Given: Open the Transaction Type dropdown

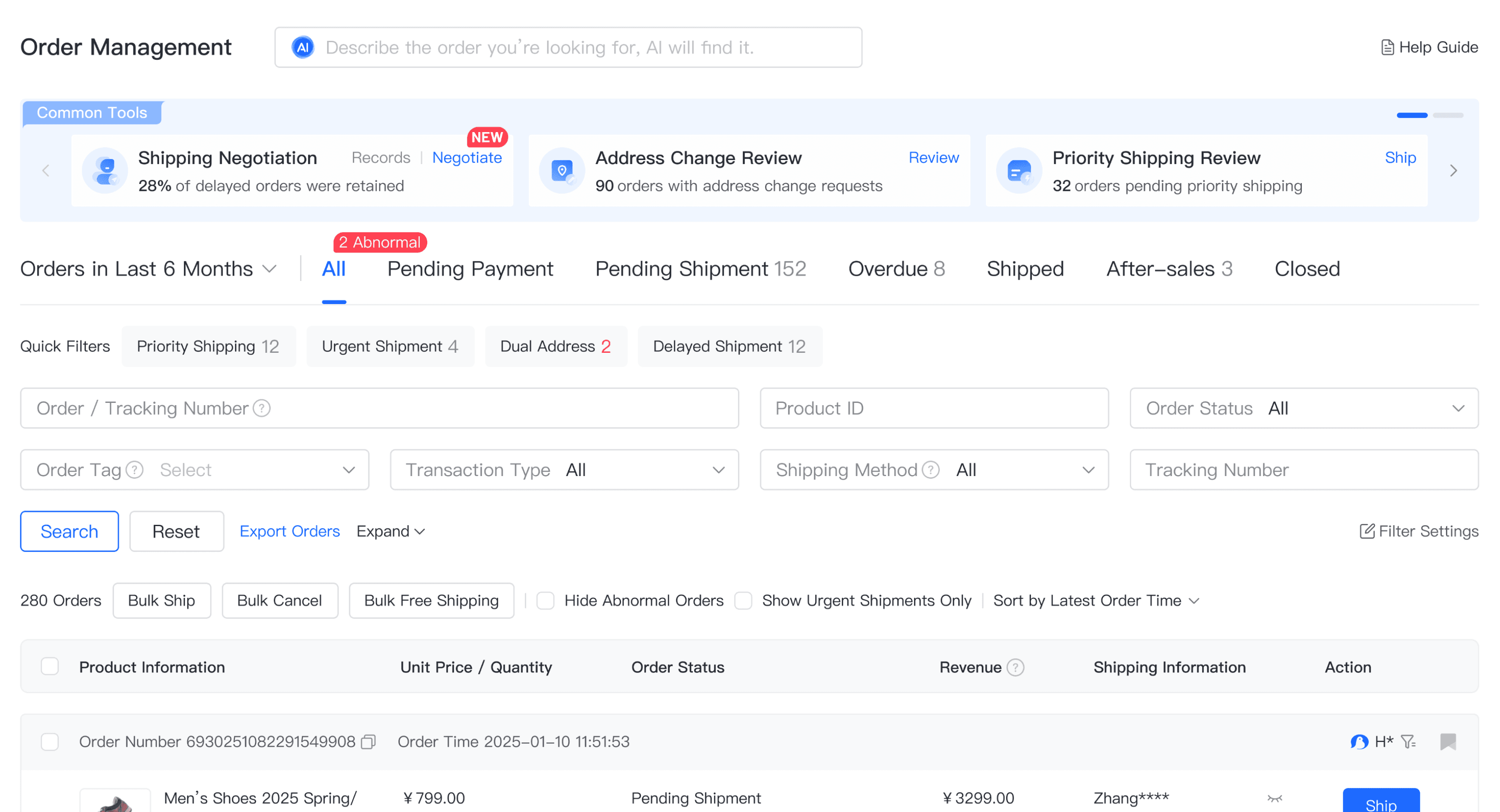Looking at the screenshot, I should coord(564,470).
